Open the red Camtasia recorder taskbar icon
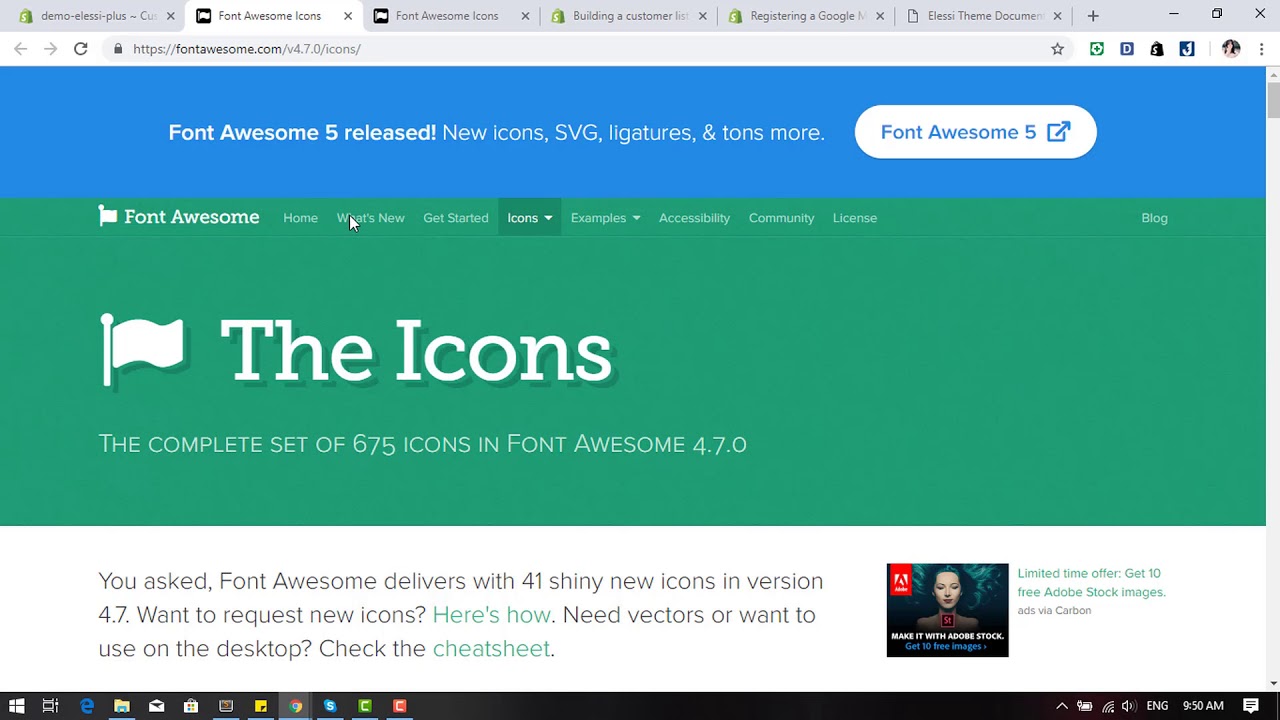This screenshot has width=1280, height=720. (400, 706)
